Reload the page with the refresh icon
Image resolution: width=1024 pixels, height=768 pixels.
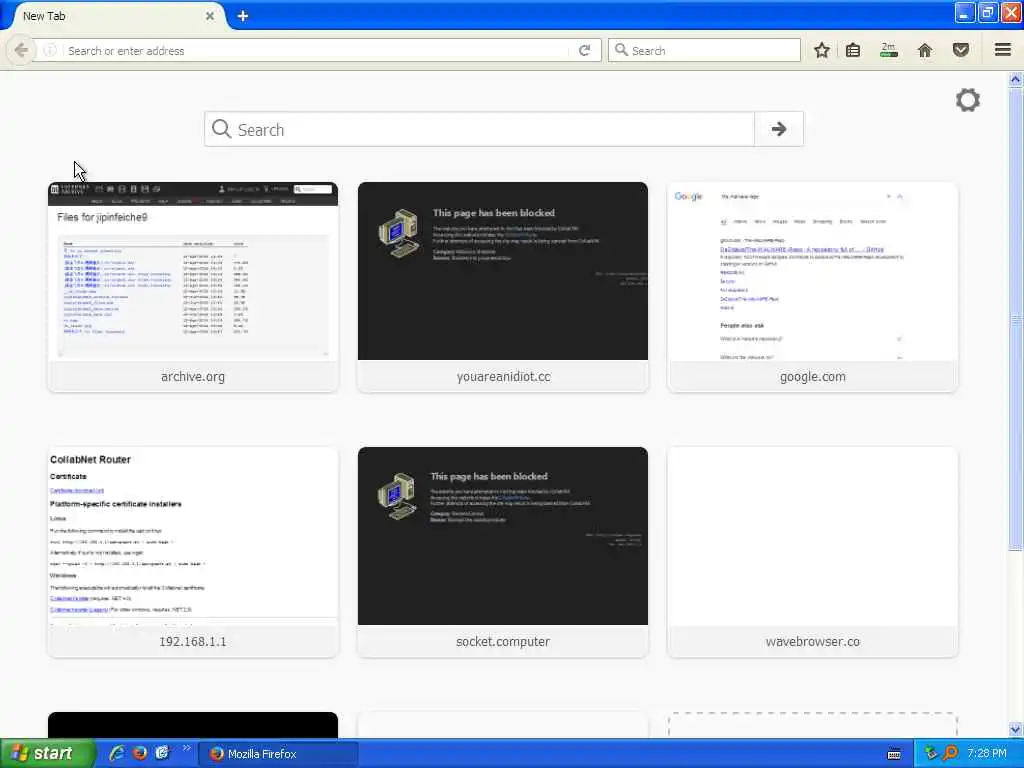coord(584,50)
